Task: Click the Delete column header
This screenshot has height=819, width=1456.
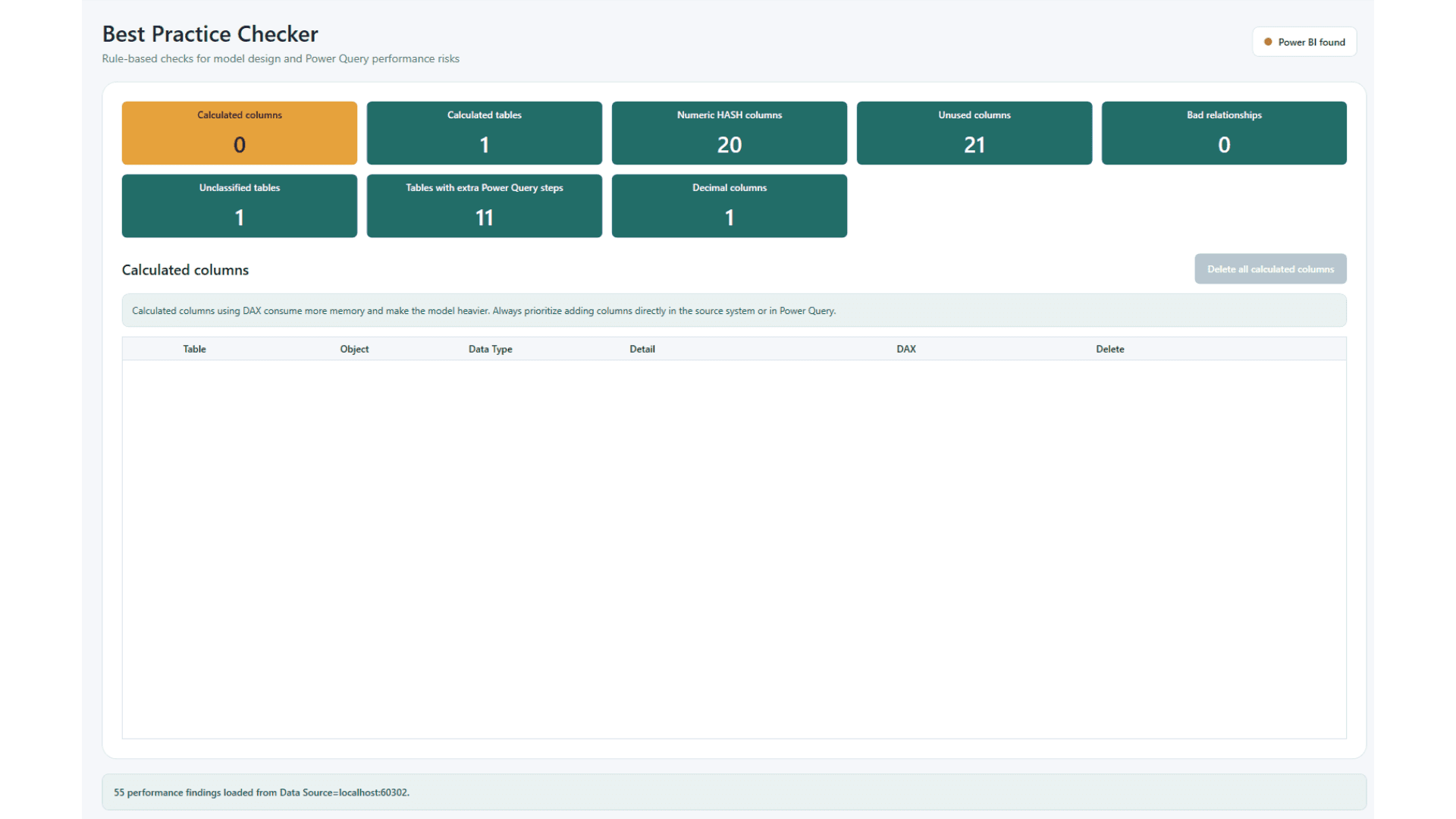Action: (1109, 349)
